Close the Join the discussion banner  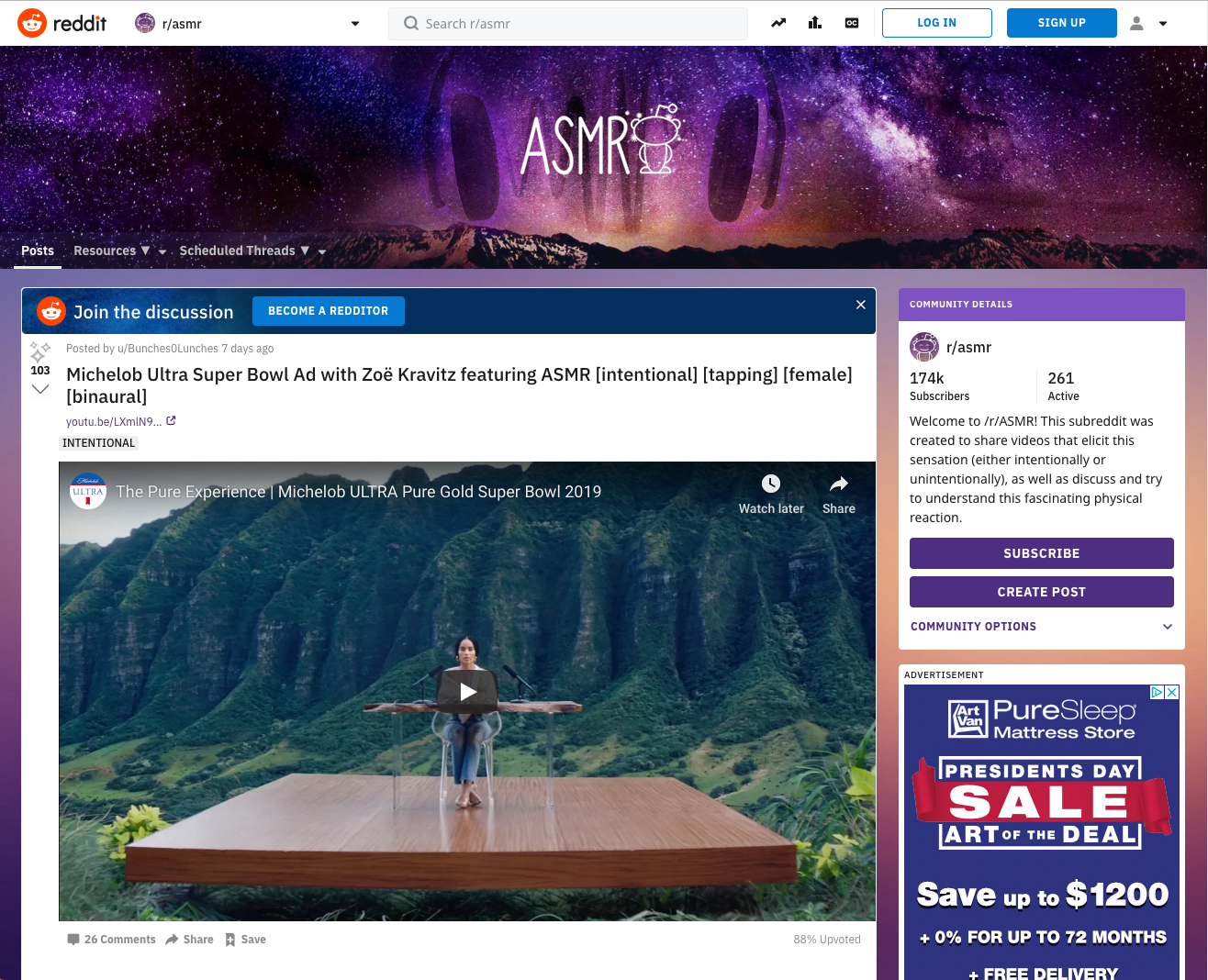tap(860, 305)
